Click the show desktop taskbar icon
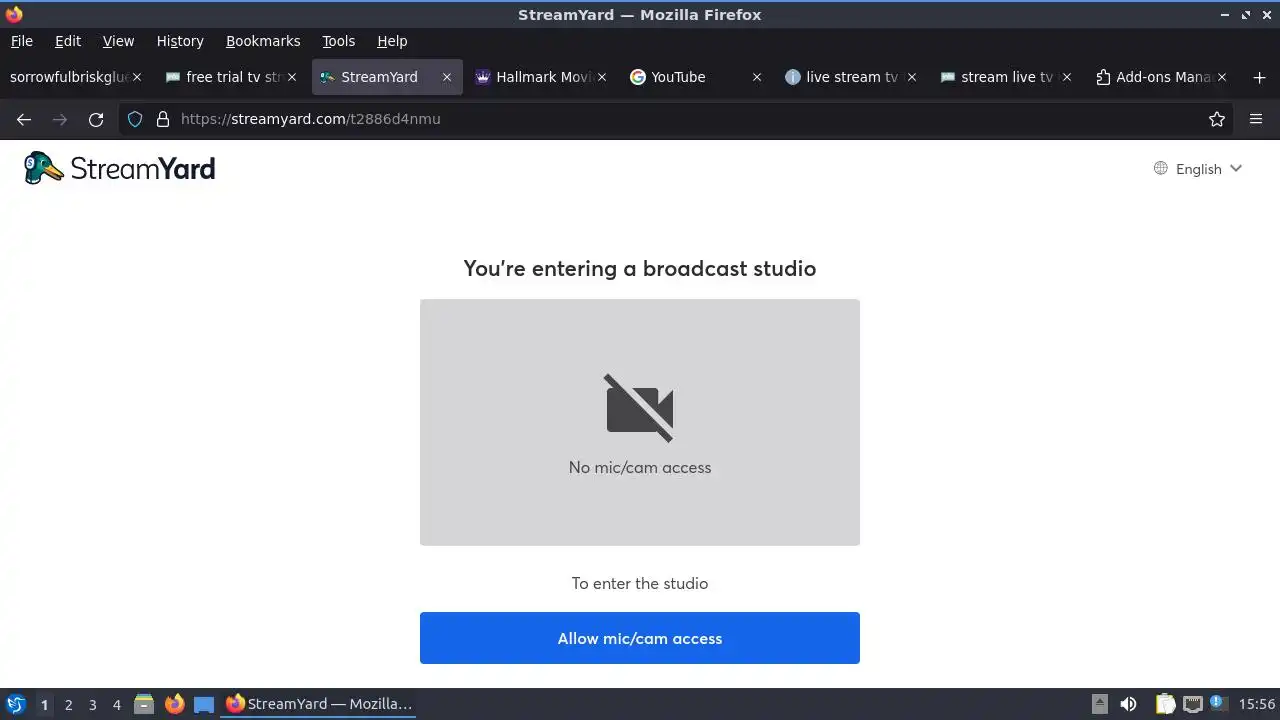1280x720 pixels. click(x=204, y=704)
